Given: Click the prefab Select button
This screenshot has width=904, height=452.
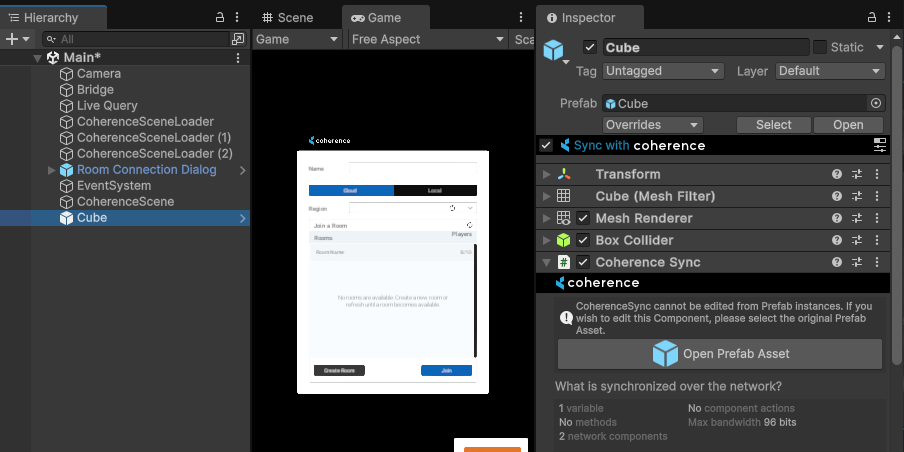Looking at the screenshot, I should coord(773,125).
